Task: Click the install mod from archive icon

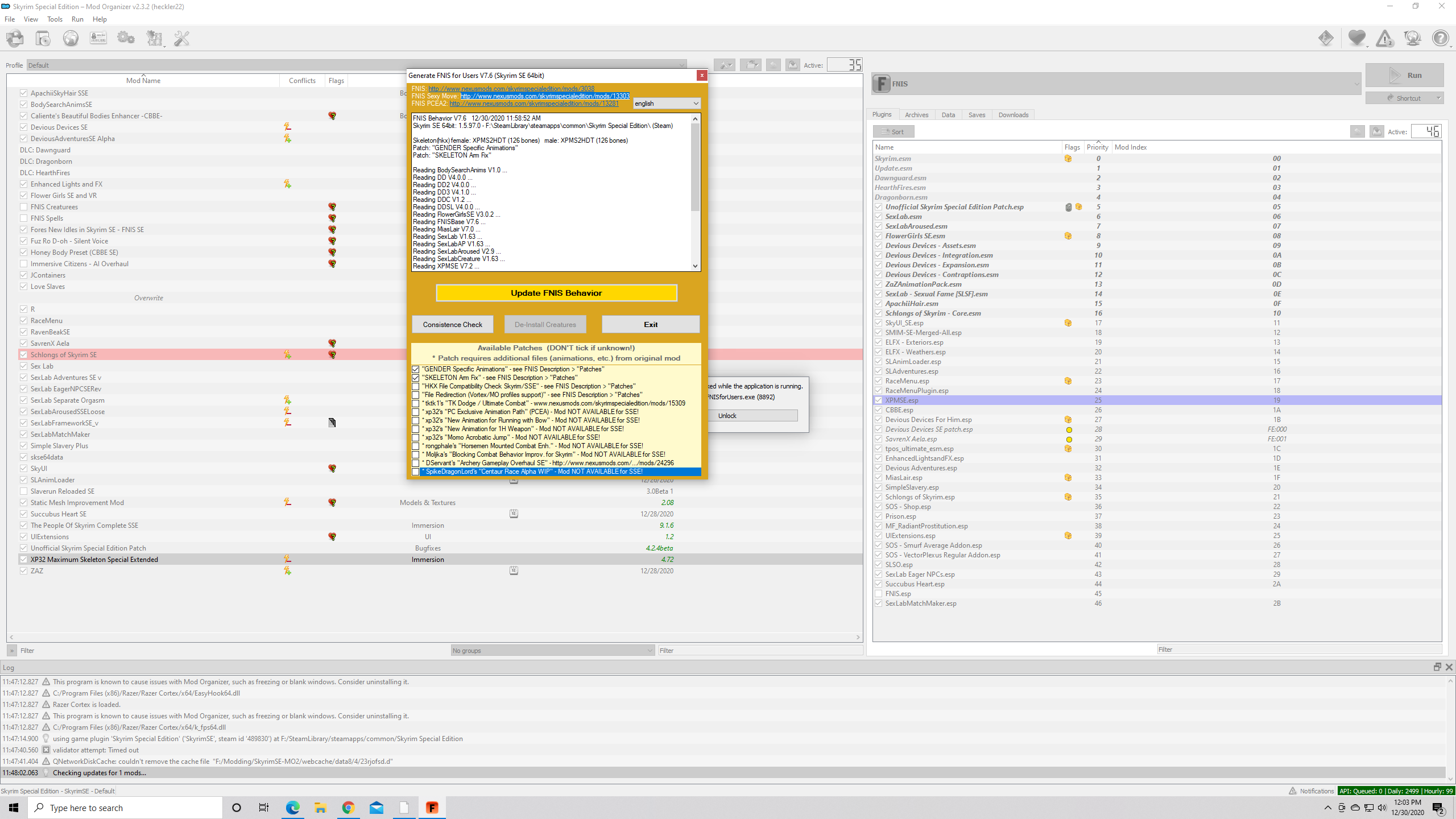Action: [43, 39]
